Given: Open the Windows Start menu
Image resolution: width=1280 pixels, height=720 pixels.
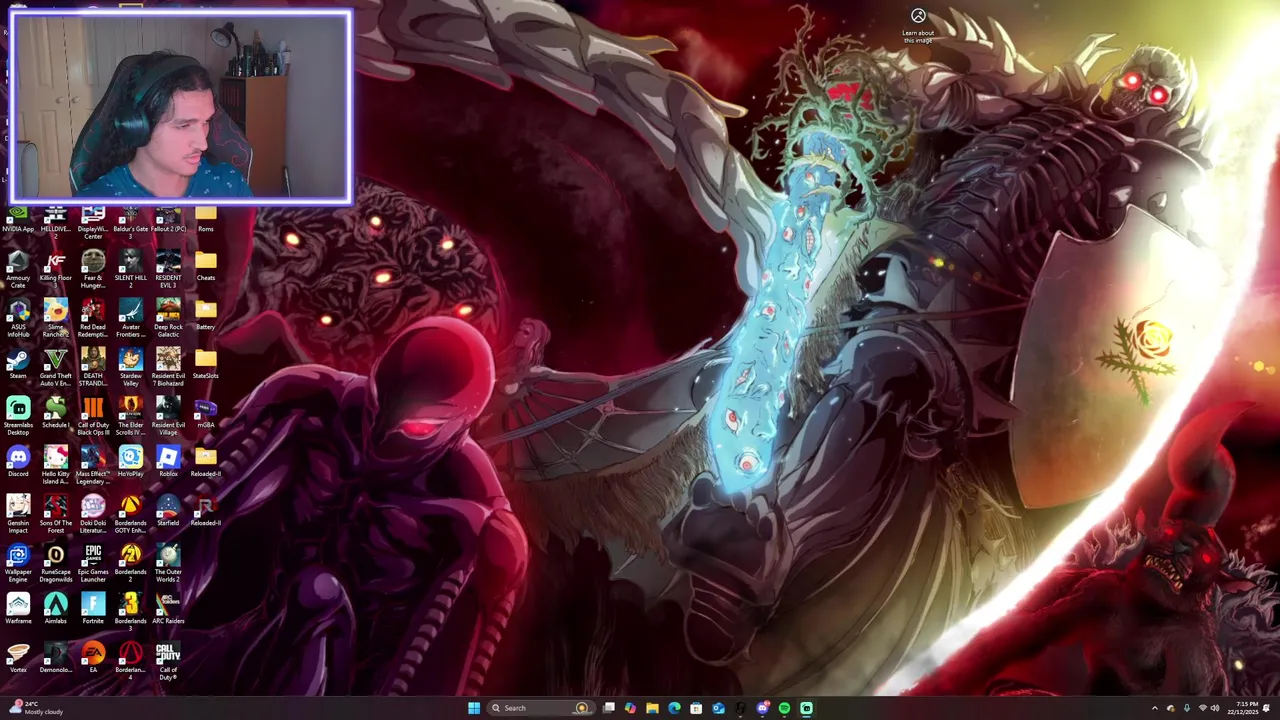Looking at the screenshot, I should [474, 708].
